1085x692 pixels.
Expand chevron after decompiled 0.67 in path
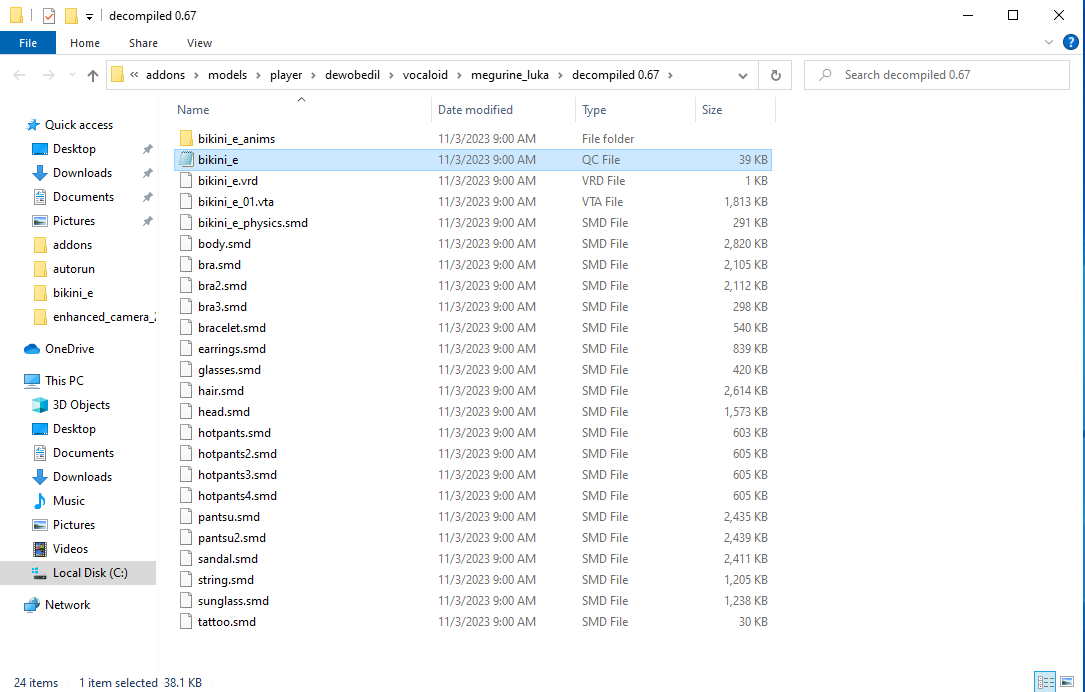(x=670, y=75)
